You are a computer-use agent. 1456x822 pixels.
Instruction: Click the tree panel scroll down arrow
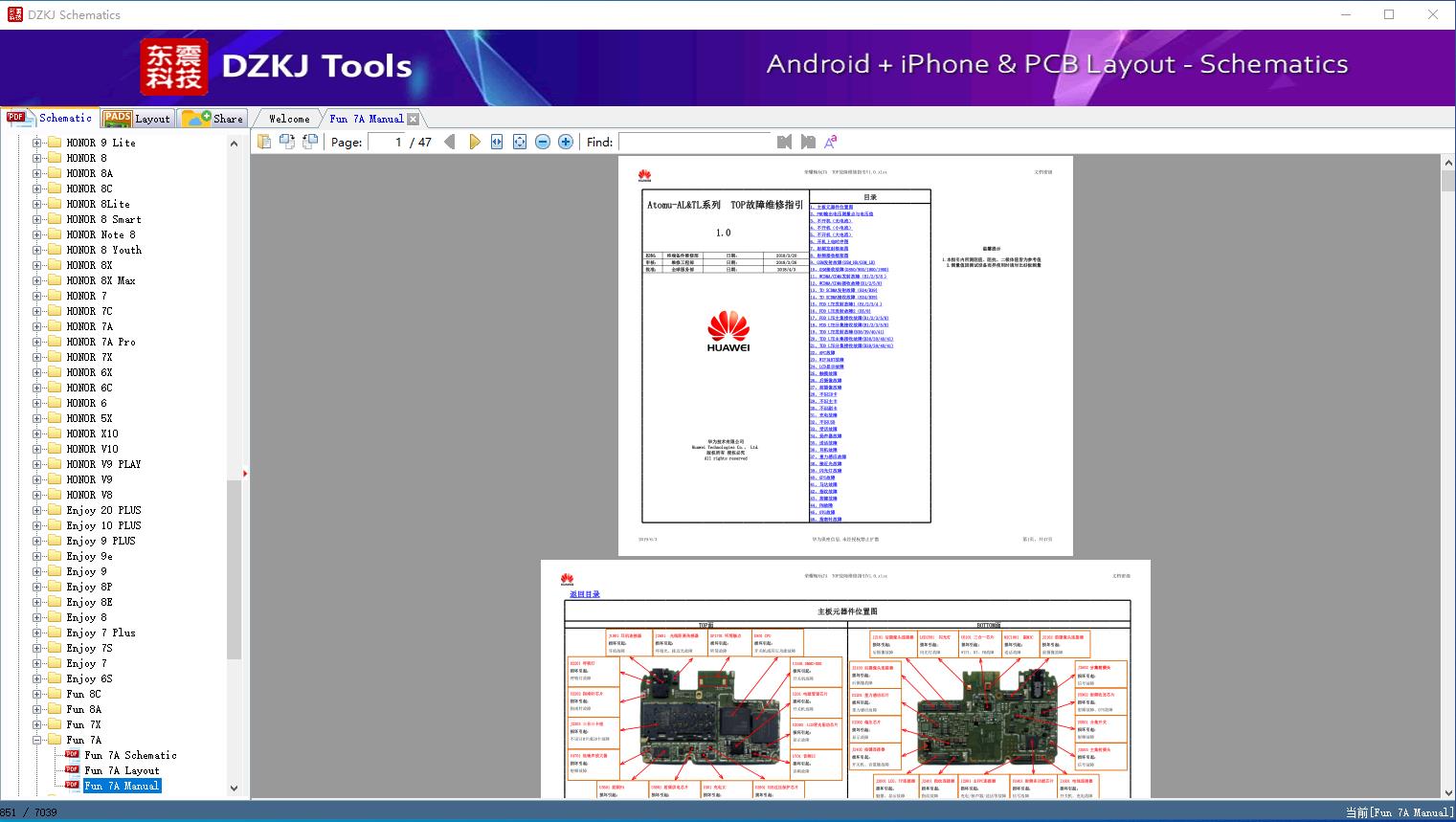234,789
